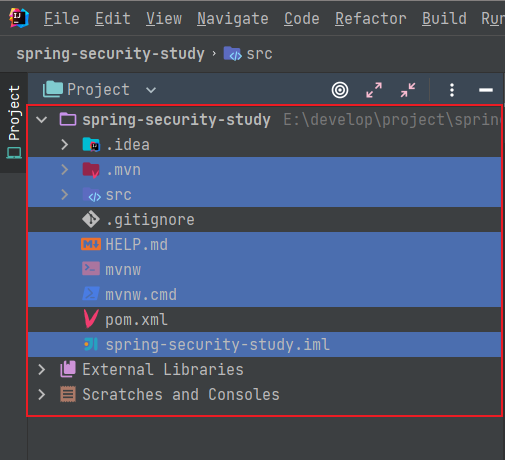
Task: Open the Code menu
Action: pyautogui.click(x=302, y=18)
